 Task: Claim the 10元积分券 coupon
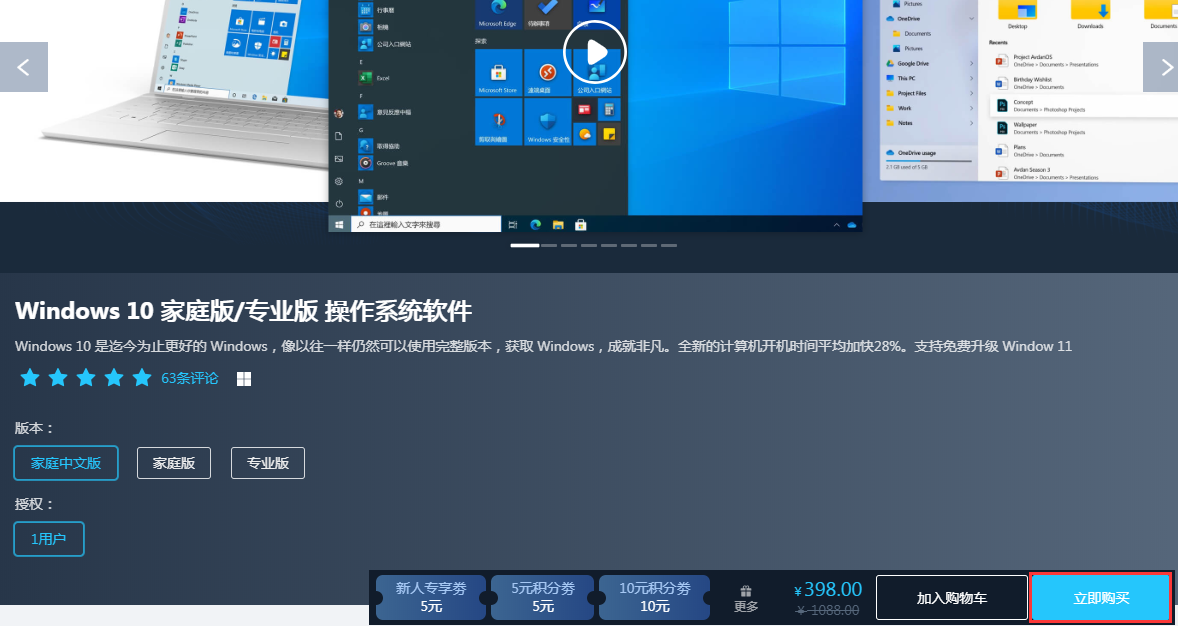coord(655,597)
